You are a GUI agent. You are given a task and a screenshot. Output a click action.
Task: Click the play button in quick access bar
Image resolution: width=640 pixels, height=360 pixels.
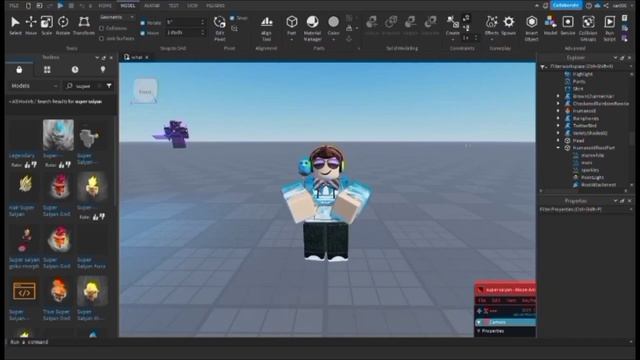coord(60,6)
